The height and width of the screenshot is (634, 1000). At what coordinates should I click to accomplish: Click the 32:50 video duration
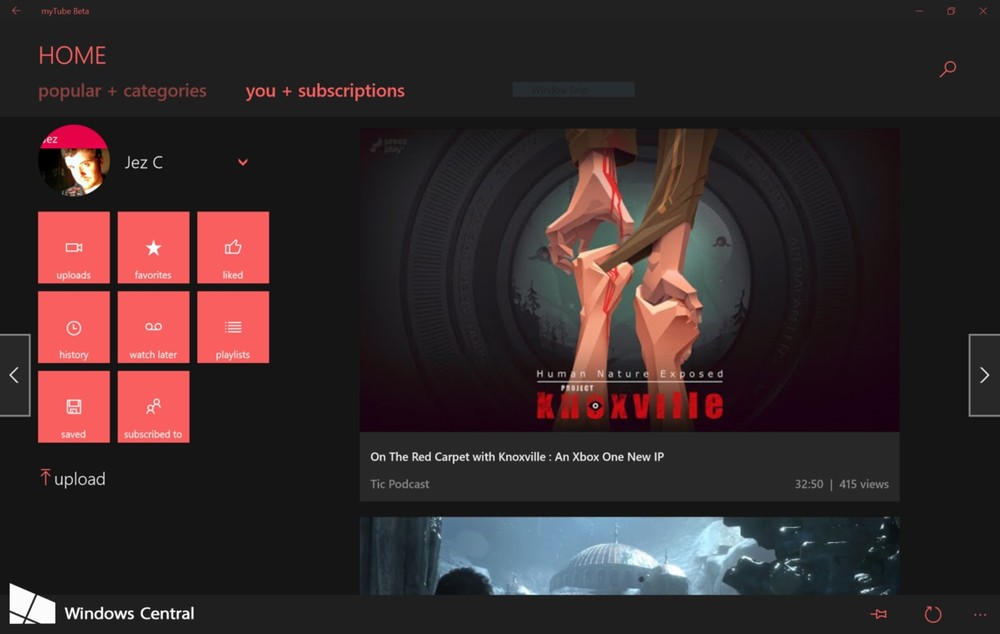click(x=809, y=484)
